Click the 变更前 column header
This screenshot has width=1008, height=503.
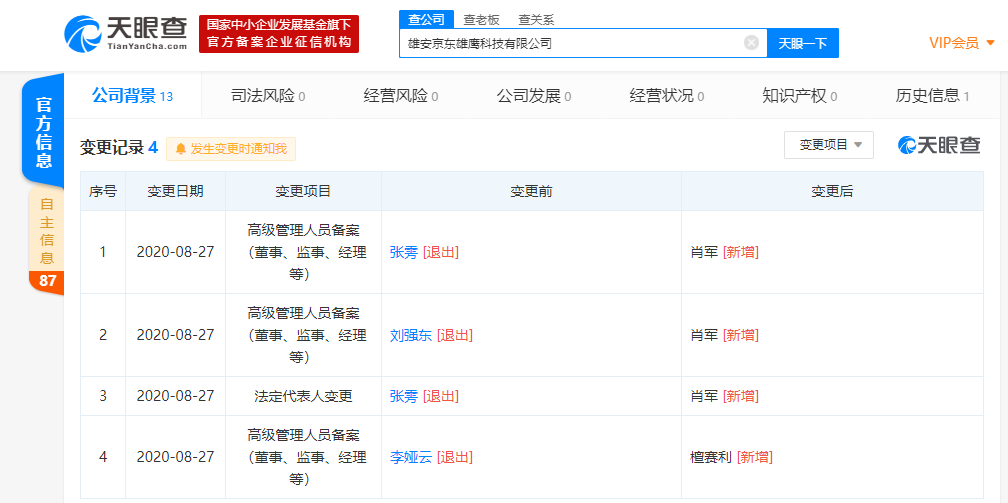tap(532, 191)
